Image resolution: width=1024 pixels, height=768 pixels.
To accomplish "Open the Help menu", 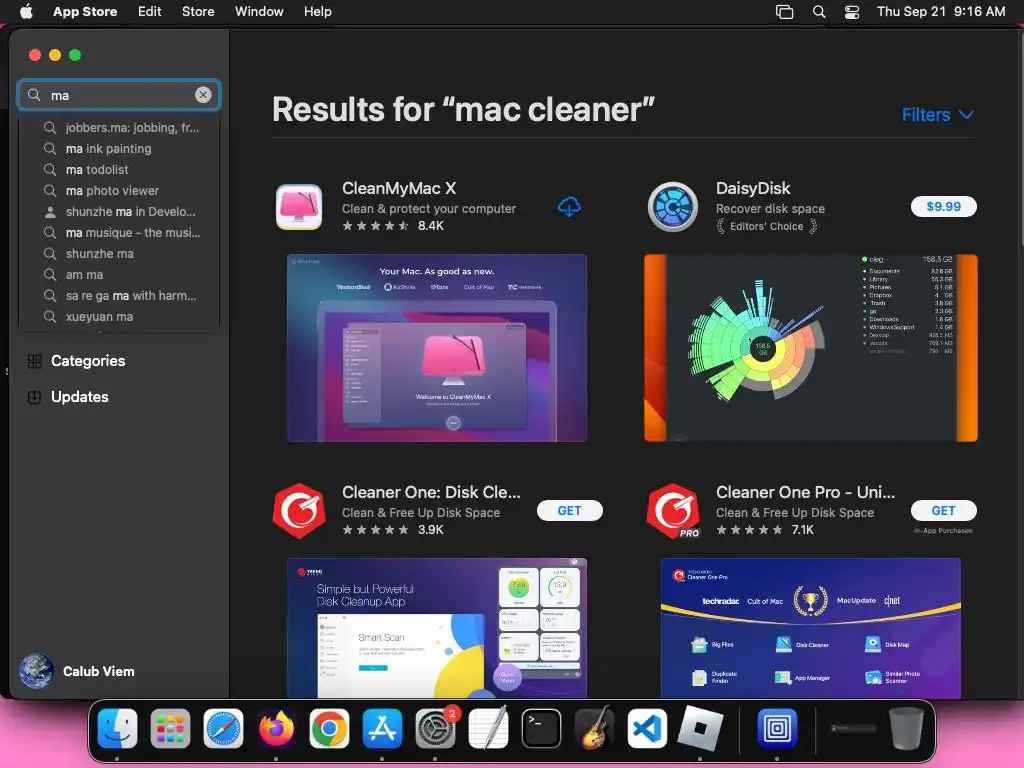I will click(x=317, y=11).
